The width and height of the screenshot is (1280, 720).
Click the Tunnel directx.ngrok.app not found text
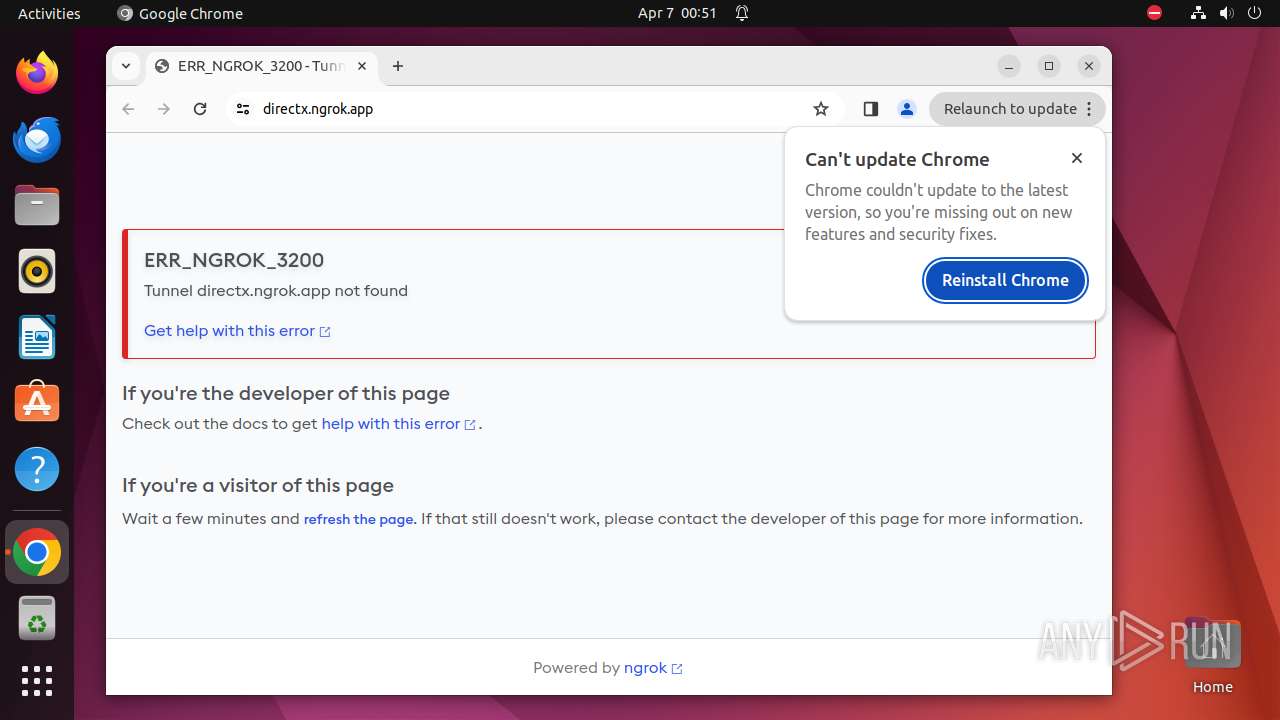pos(276,291)
